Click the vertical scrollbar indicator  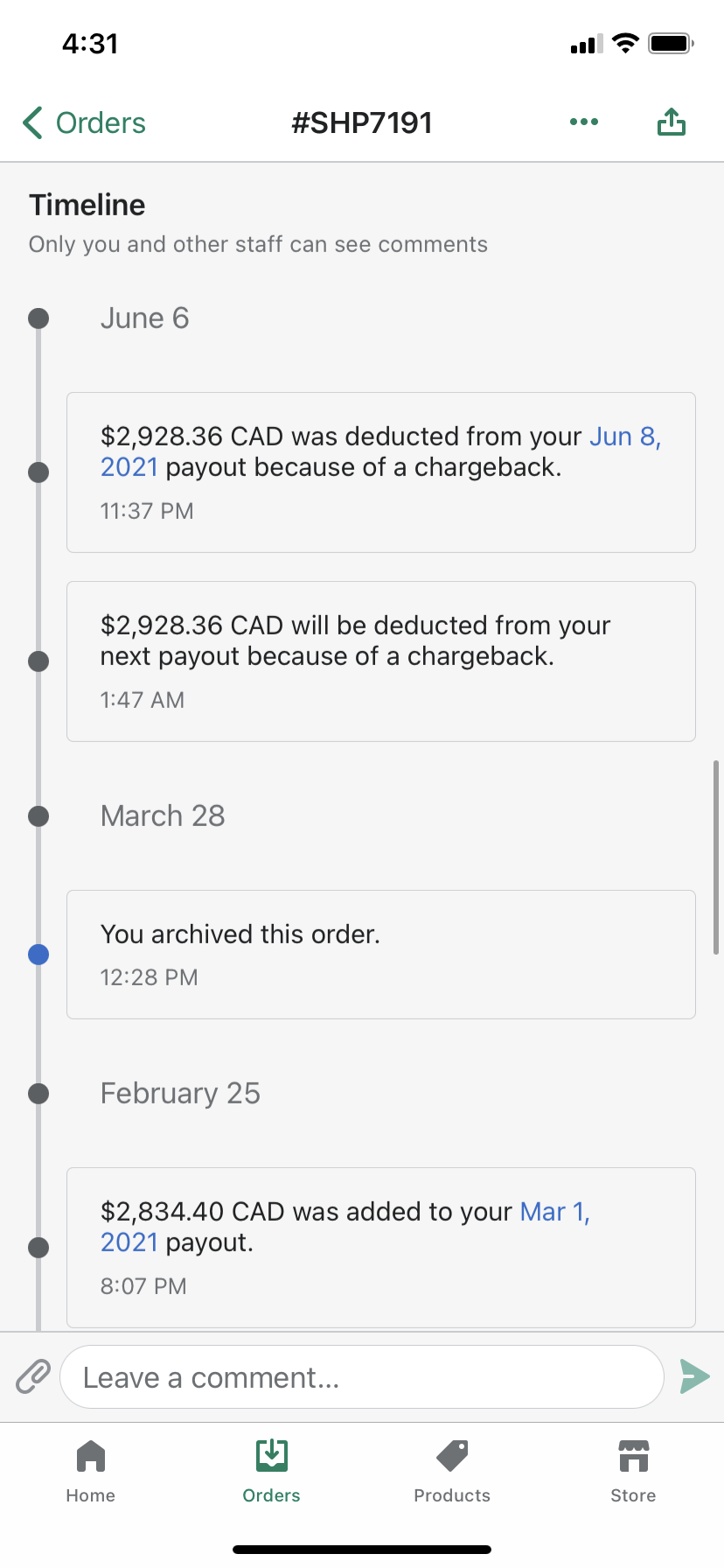click(716, 857)
